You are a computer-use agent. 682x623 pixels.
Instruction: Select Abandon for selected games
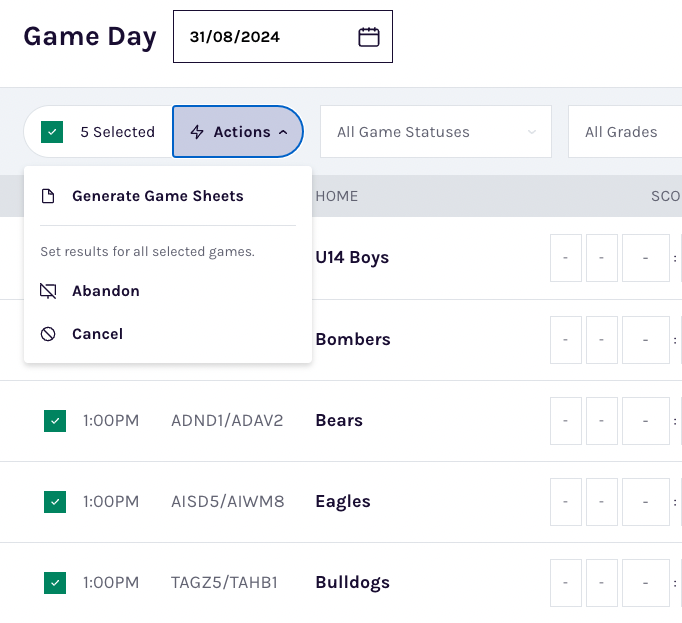[x=105, y=291]
